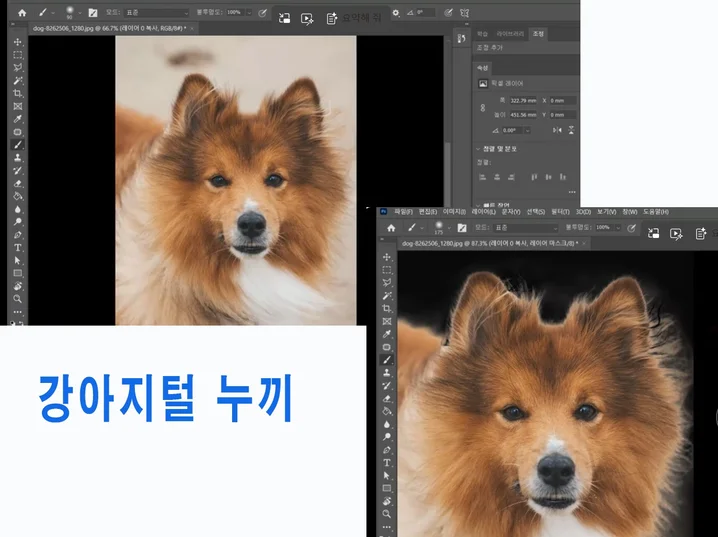This screenshot has height=537, width=718.
Task: Open the opacity dropdown arrow in lower-right window
Action: pos(618,228)
